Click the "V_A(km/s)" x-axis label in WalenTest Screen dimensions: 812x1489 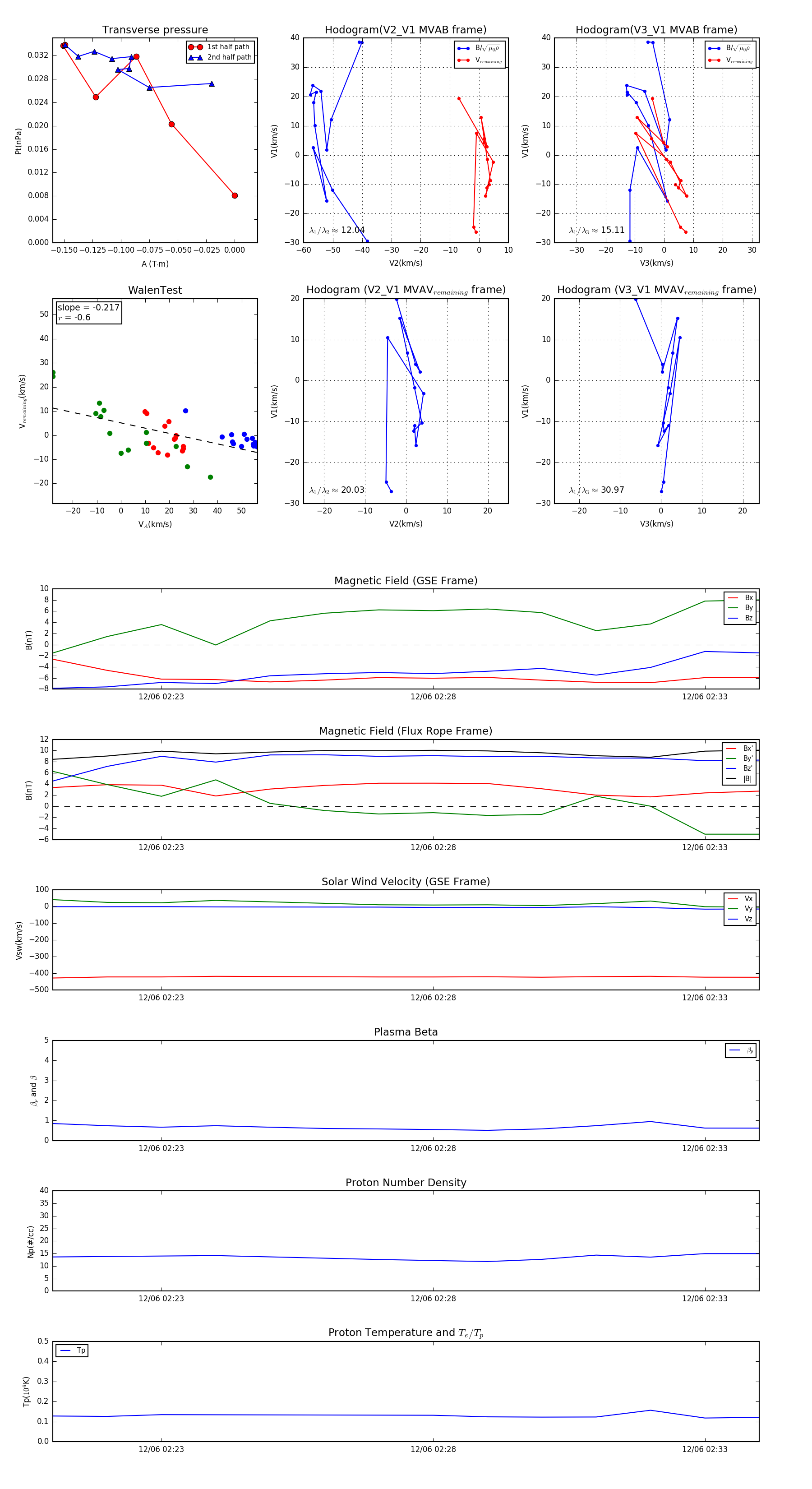[155, 524]
